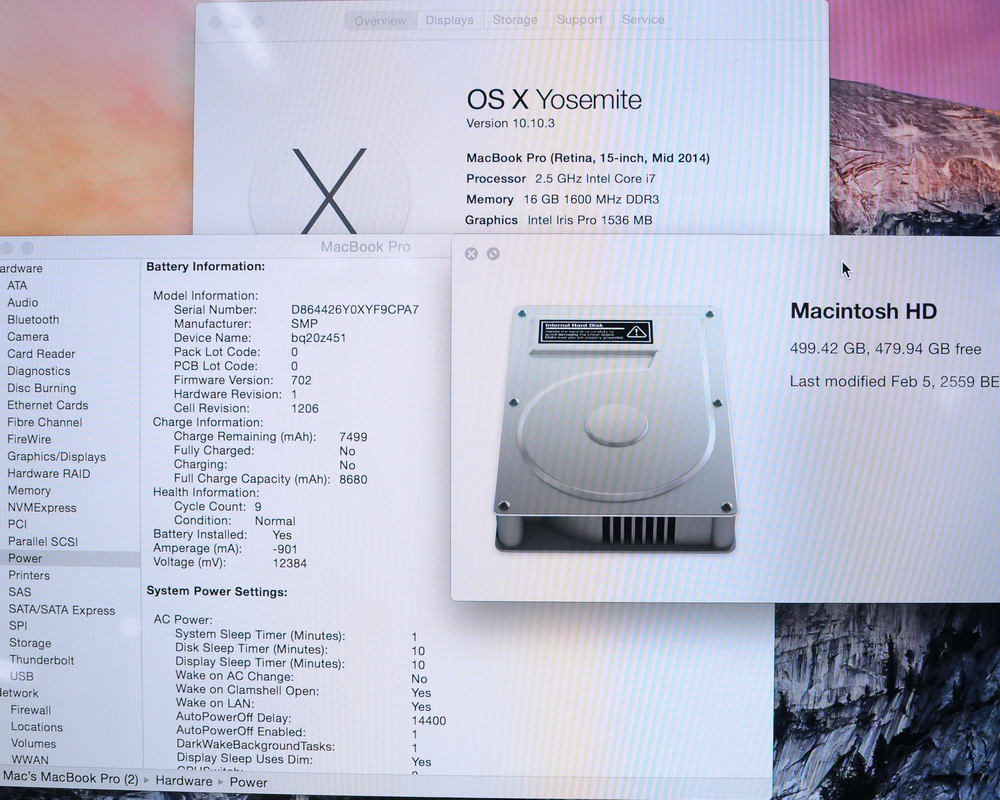Select Fibre Channel entry

click(45, 422)
